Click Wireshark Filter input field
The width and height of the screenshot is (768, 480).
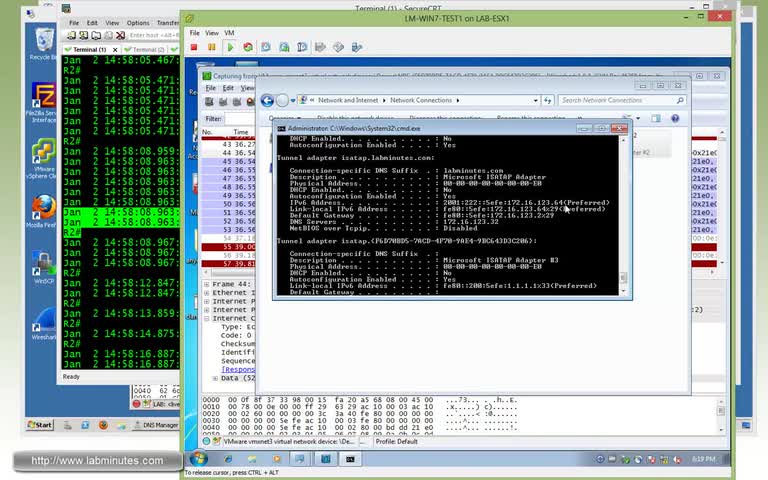click(240, 119)
